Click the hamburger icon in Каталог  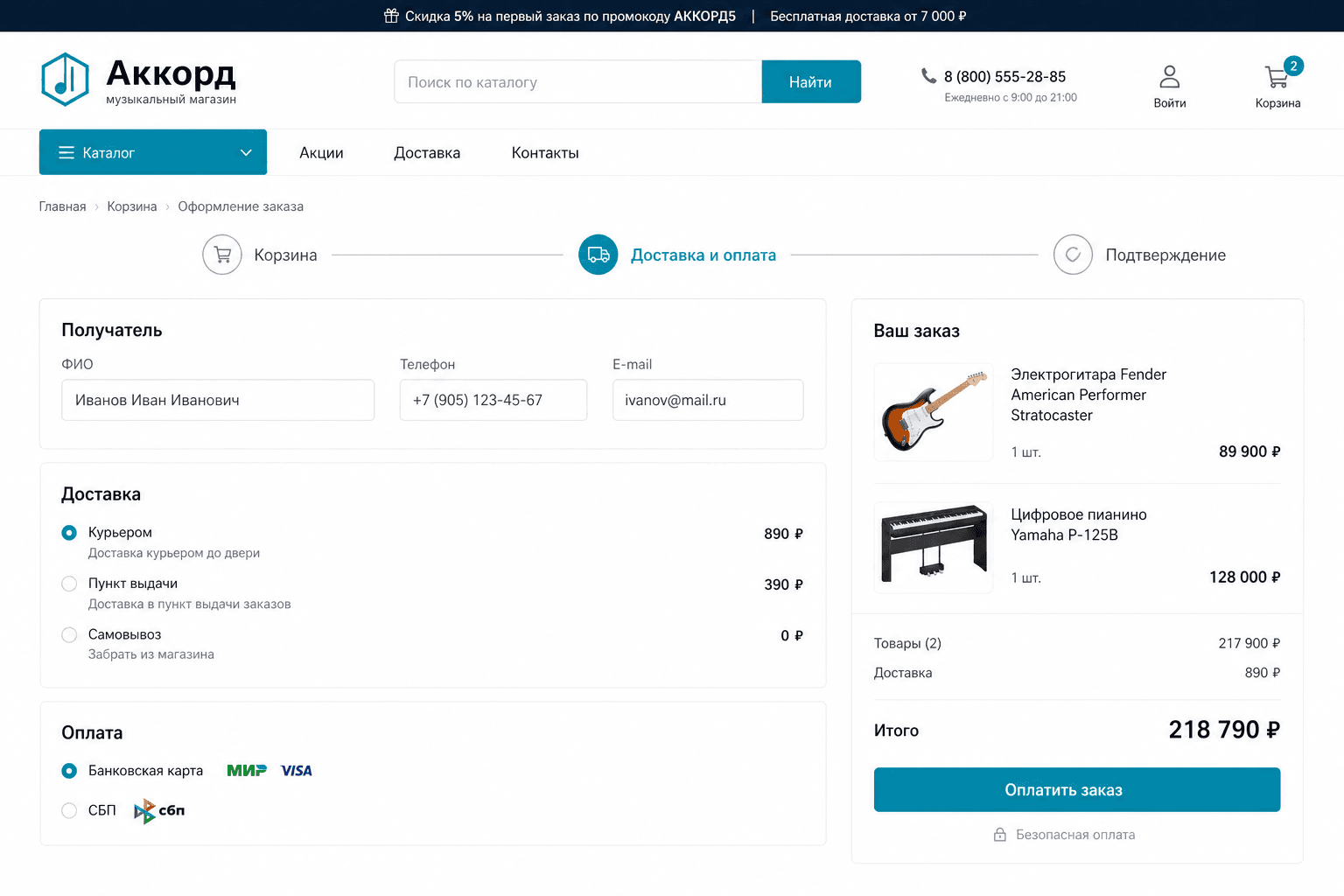point(66,153)
